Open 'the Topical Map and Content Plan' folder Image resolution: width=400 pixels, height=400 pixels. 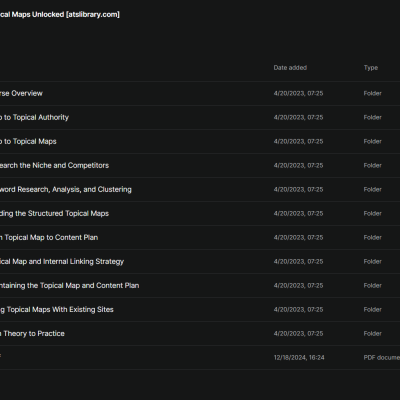pyautogui.click(x=70, y=285)
